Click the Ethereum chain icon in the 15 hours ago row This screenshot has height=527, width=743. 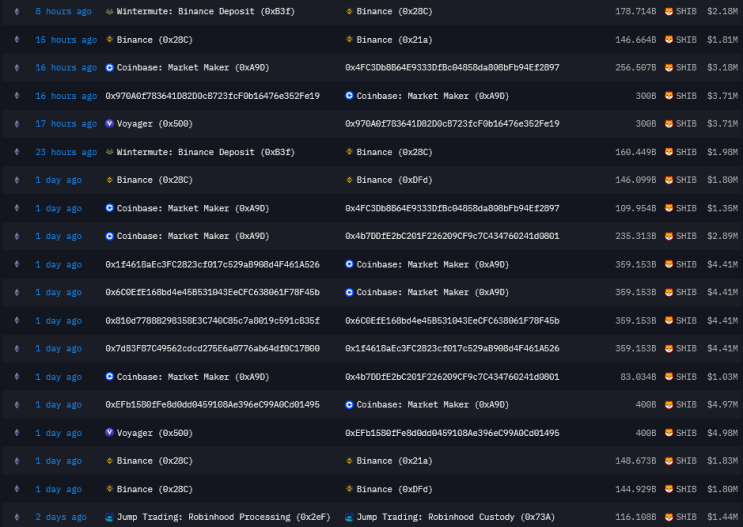tap(17, 39)
